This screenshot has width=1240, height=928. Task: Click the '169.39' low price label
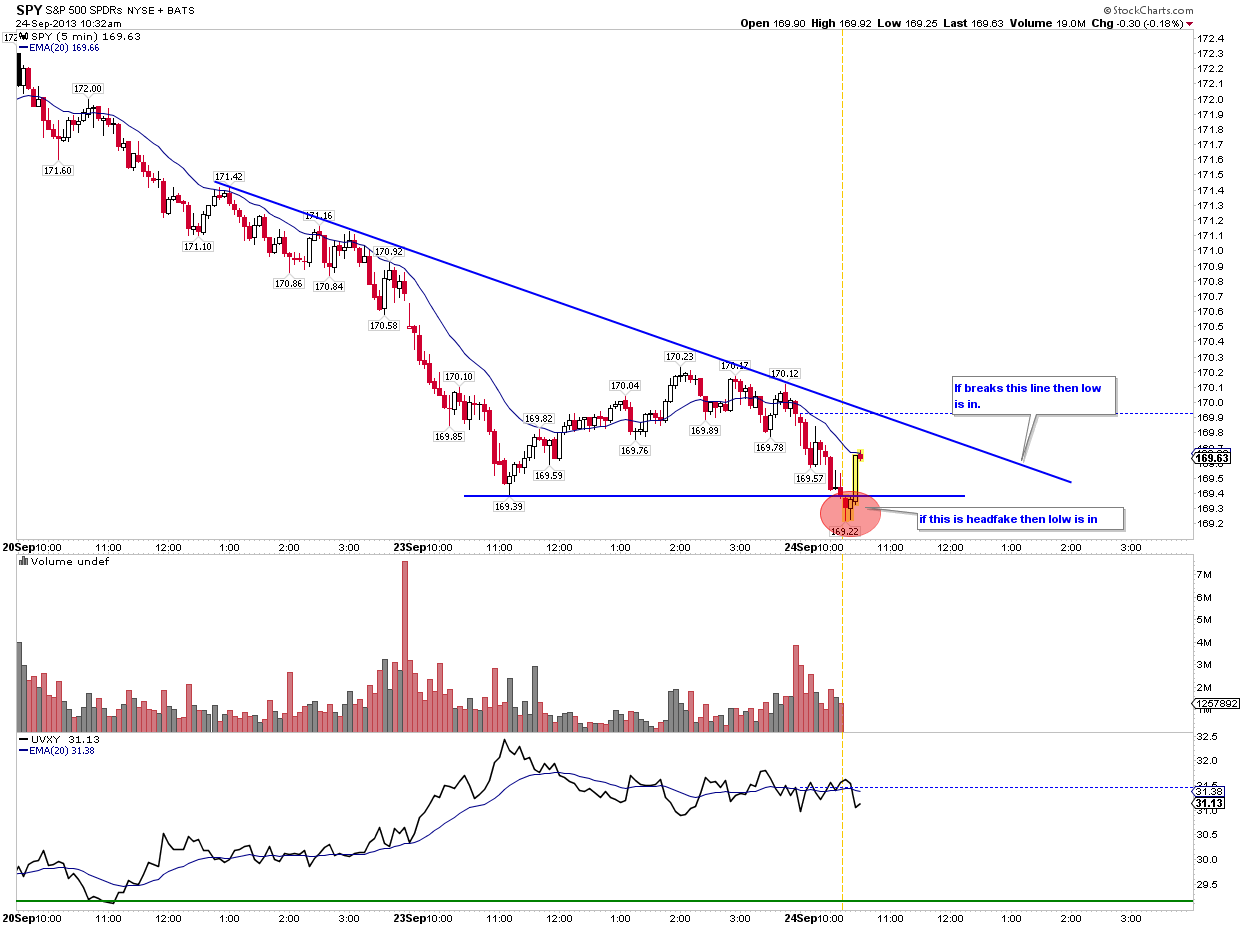(x=509, y=507)
